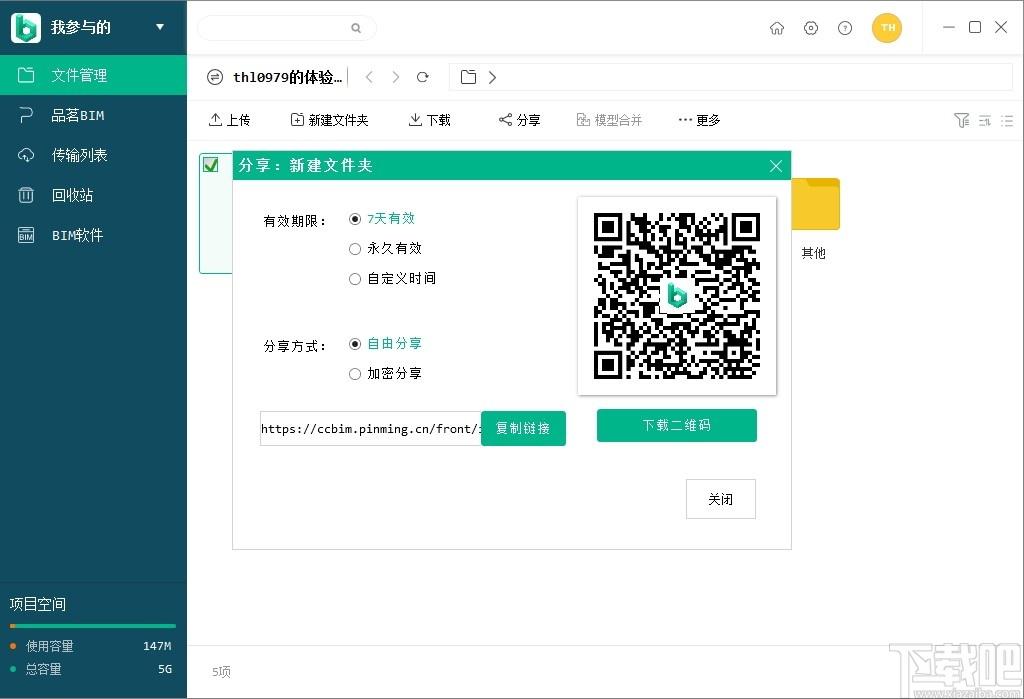Image resolution: width=1024 pixels, height=699 pixels.
Task: Click 复制链接 copy link button
Action: click(523, 429)
